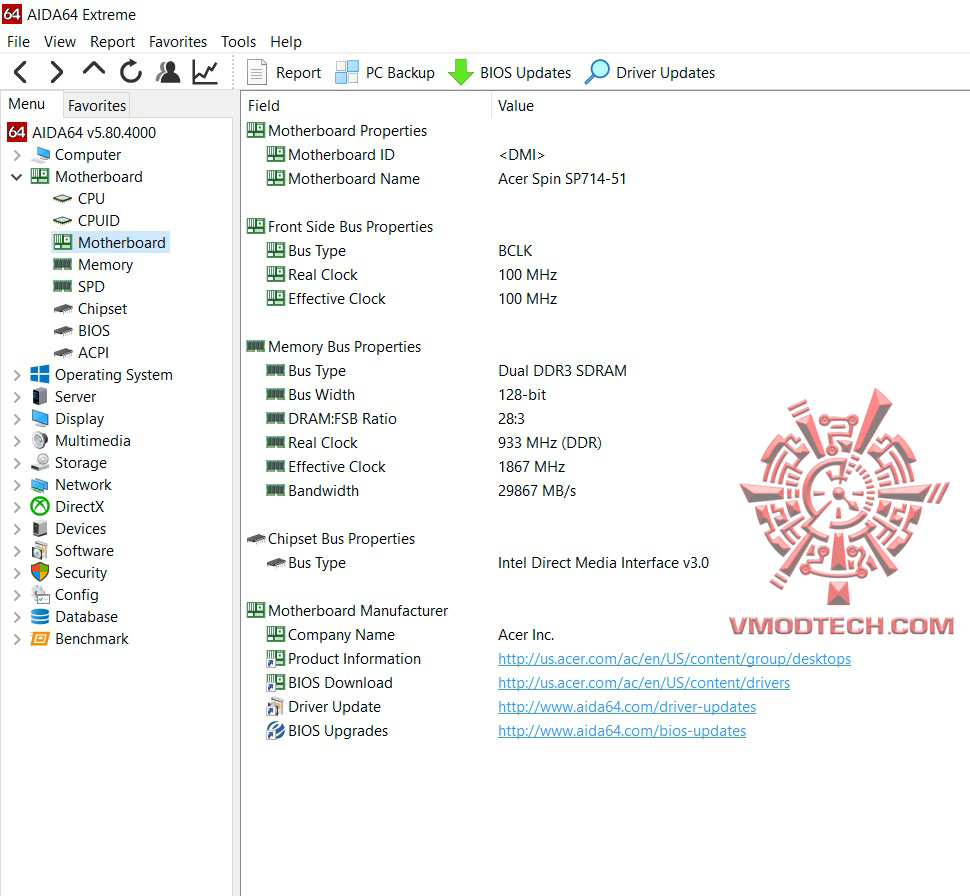Expand the DirectX tree node
Image resolution: width=970 pixels, height=896 pixels.
click(x=17, y=507)
